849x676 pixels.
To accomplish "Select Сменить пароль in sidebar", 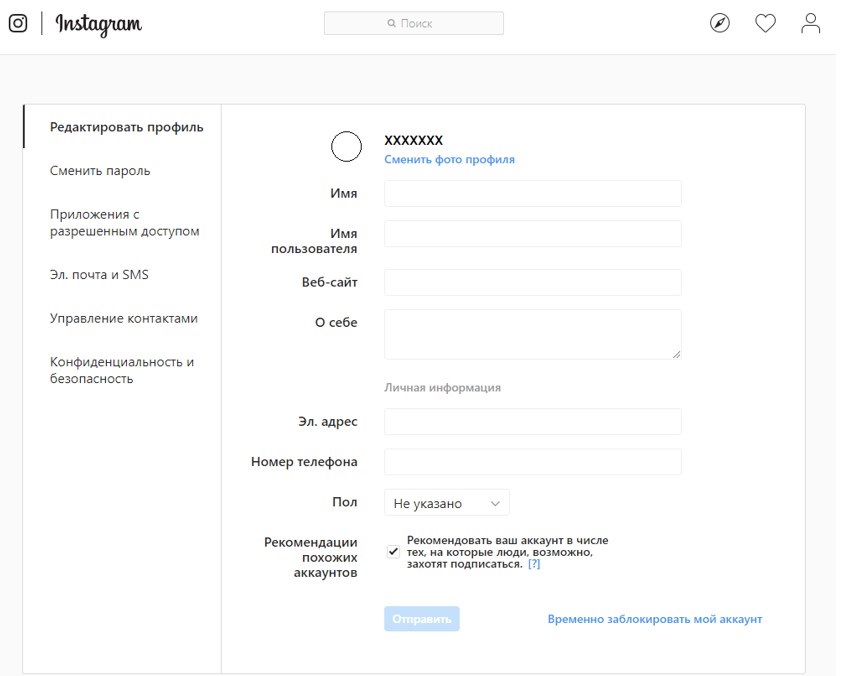I will (x=100, y=171).
